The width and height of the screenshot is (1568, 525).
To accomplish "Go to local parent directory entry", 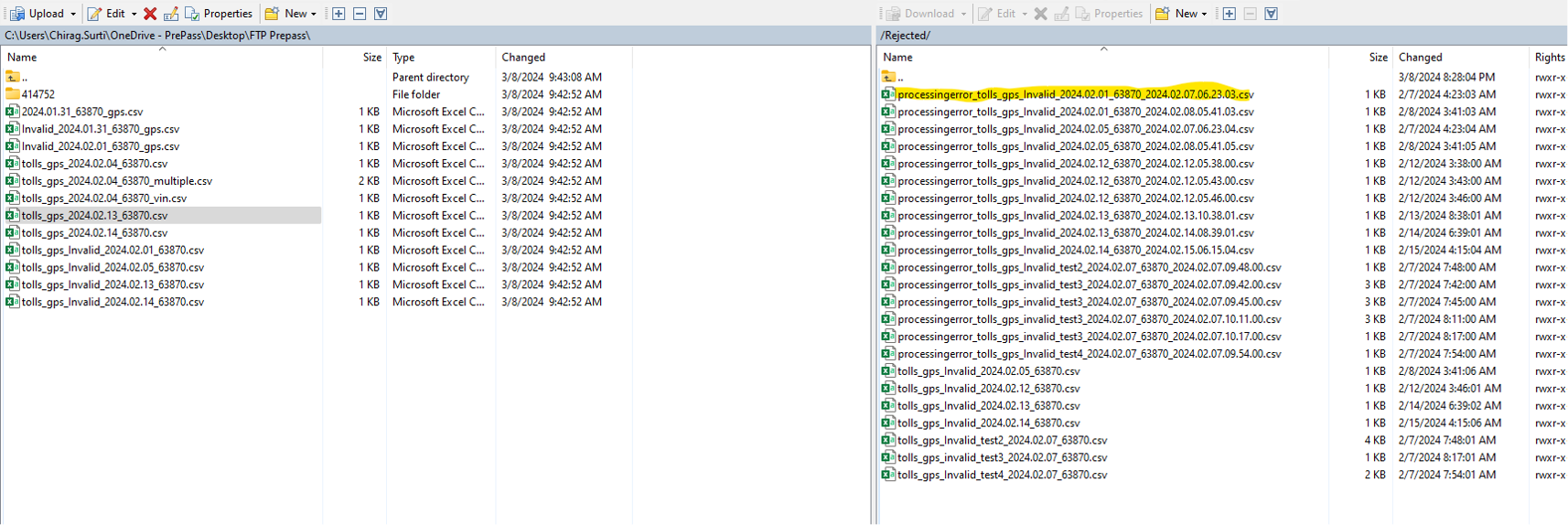I will tap(24, 78).
